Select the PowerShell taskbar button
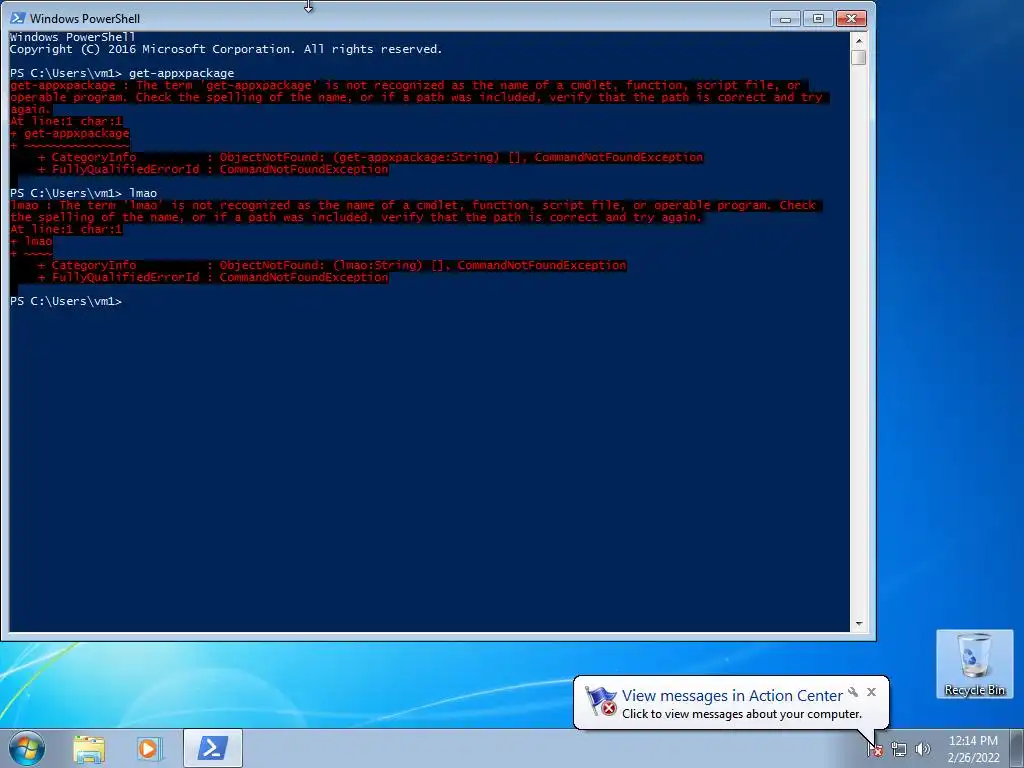Viewport: 1024px width, 768px height. point(213,748)
